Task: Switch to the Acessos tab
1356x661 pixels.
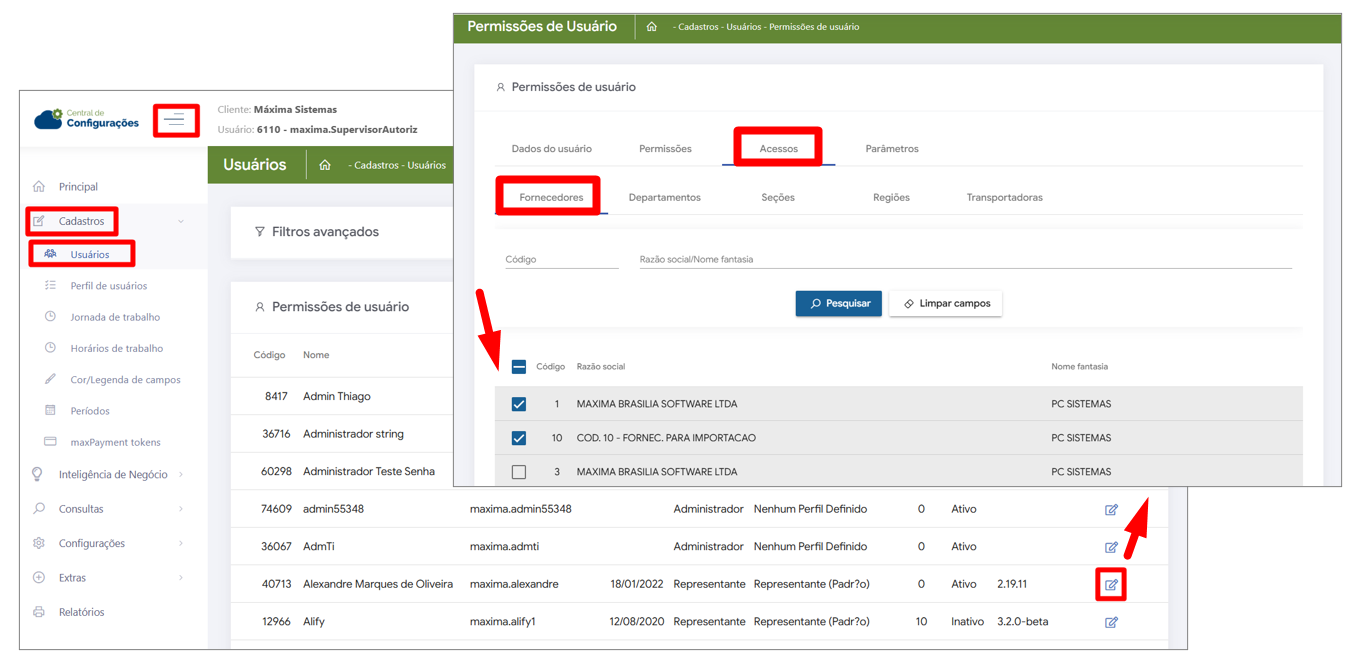Action: 778,149
